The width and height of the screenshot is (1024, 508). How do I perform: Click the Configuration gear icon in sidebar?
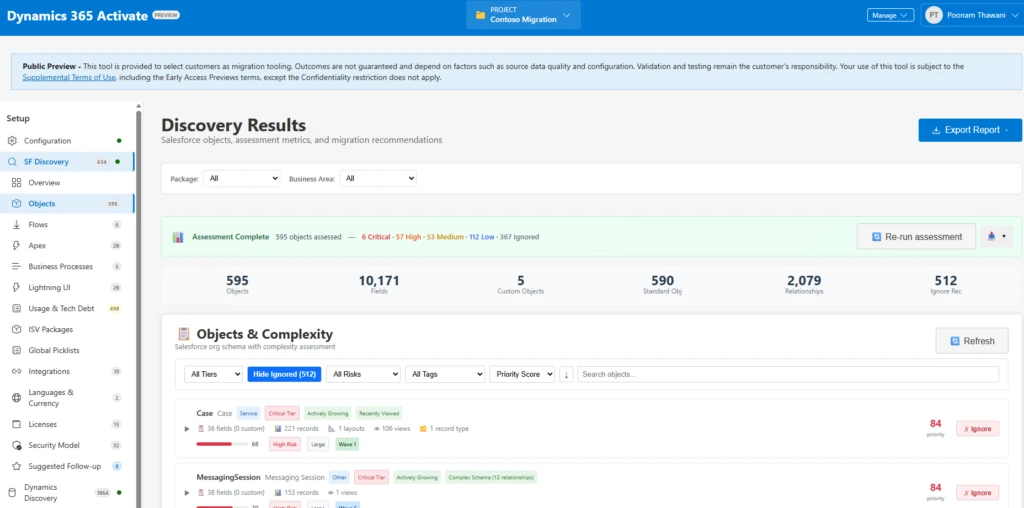[x=12, y=140]
